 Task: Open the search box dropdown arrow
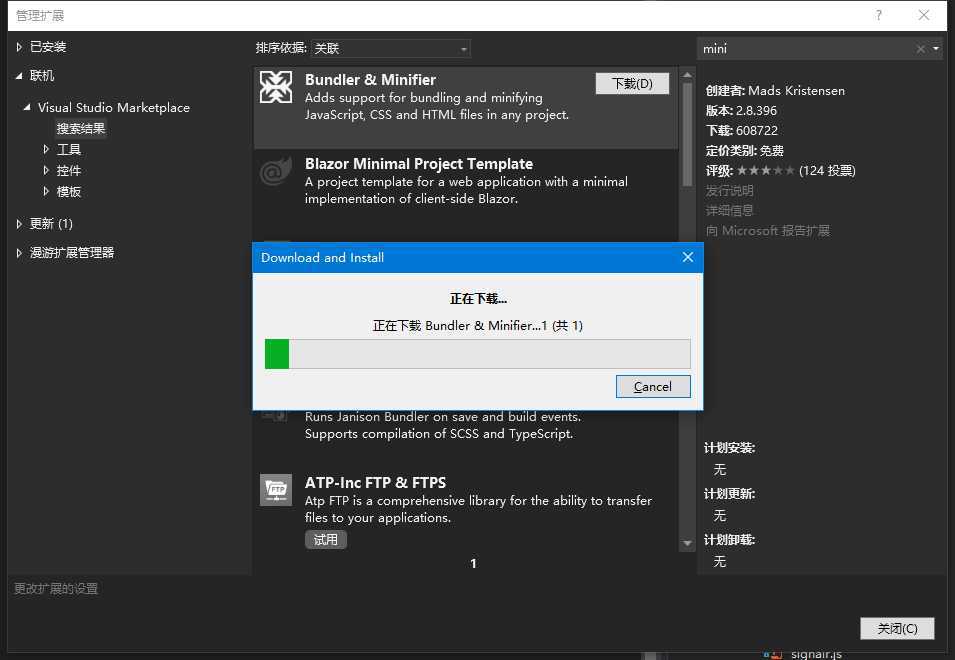click(936, 49)
